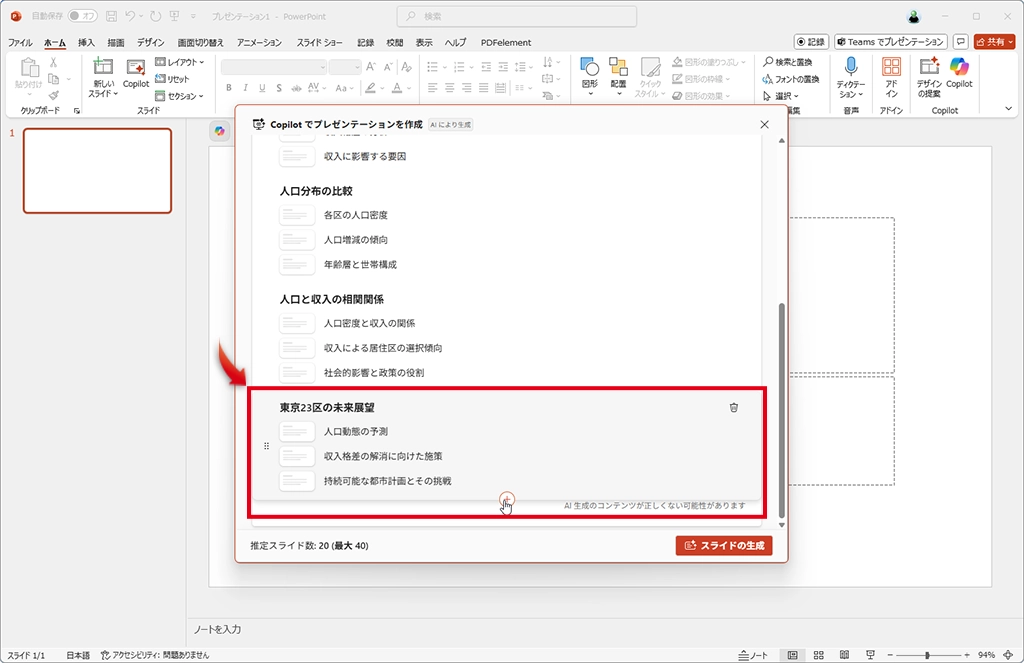Click Teams でプレゼンテーション button
Image resolution: width=1024 pixels, height=663 pixels.
click(891, 42)
